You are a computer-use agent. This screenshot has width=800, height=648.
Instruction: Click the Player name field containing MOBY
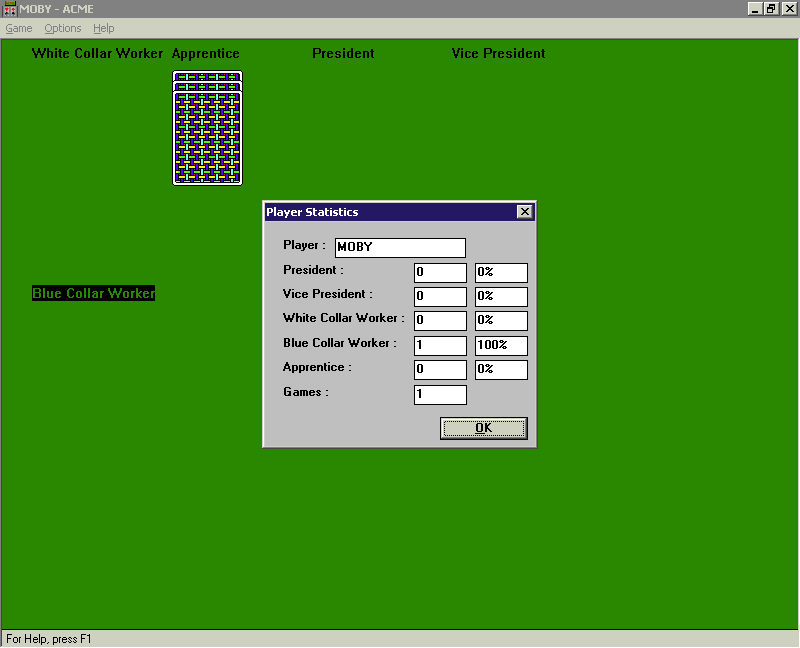400,247
